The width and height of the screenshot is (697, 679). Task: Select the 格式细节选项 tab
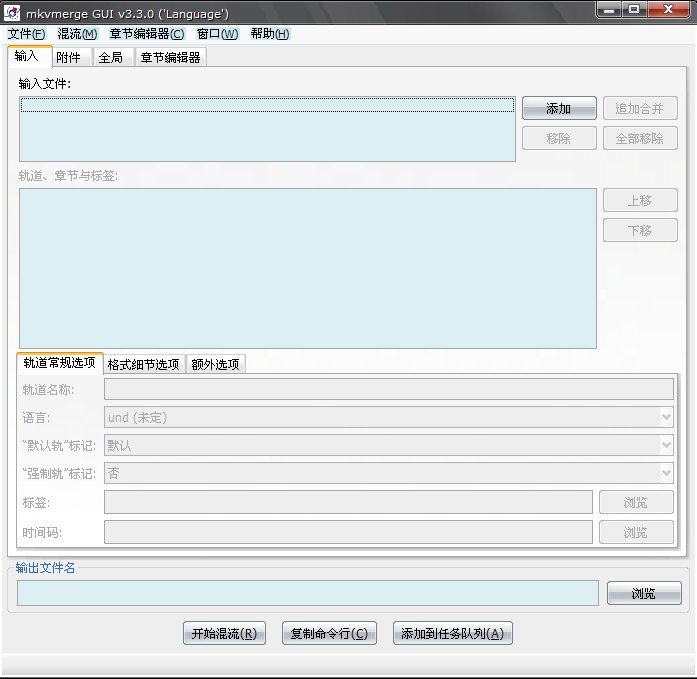point(144,364)
